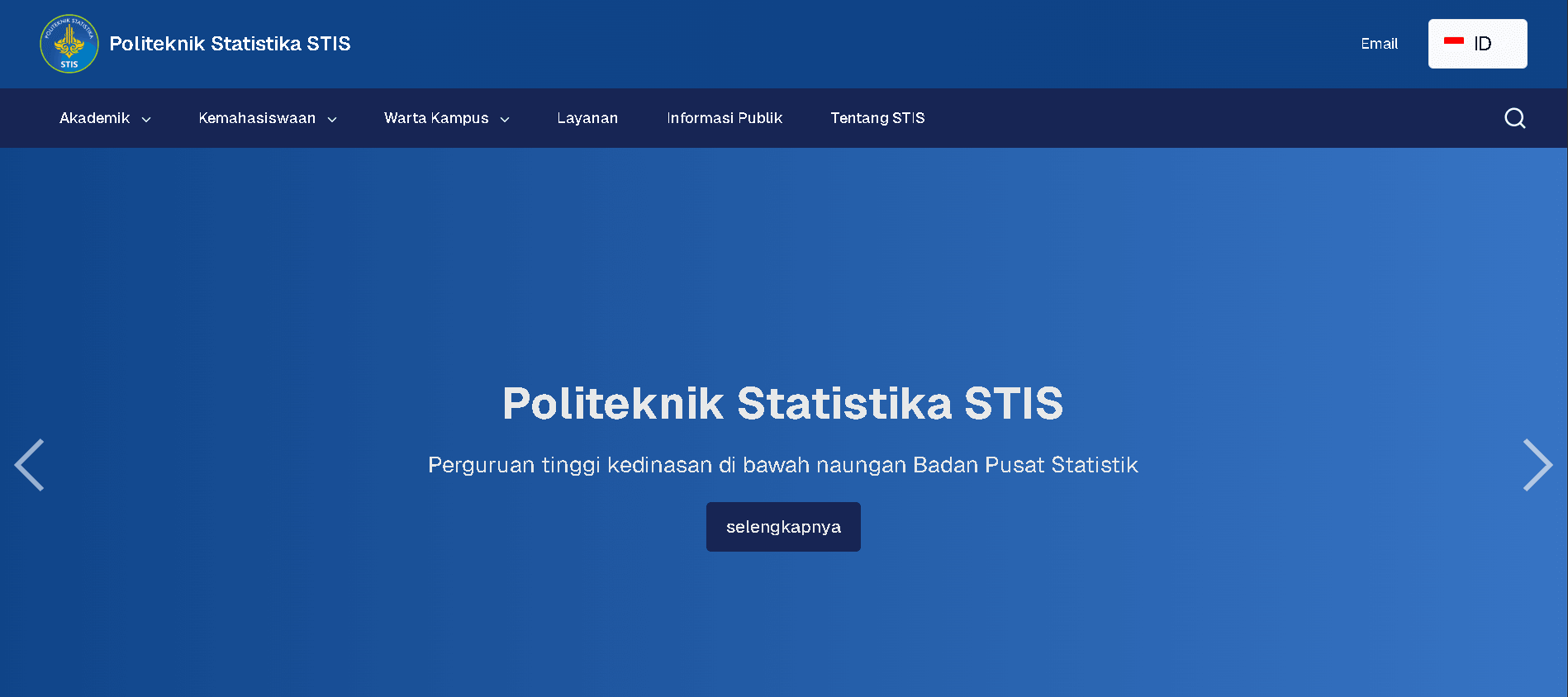
Task: Click the Indonesian flag icon
Action: (1453, 41)
